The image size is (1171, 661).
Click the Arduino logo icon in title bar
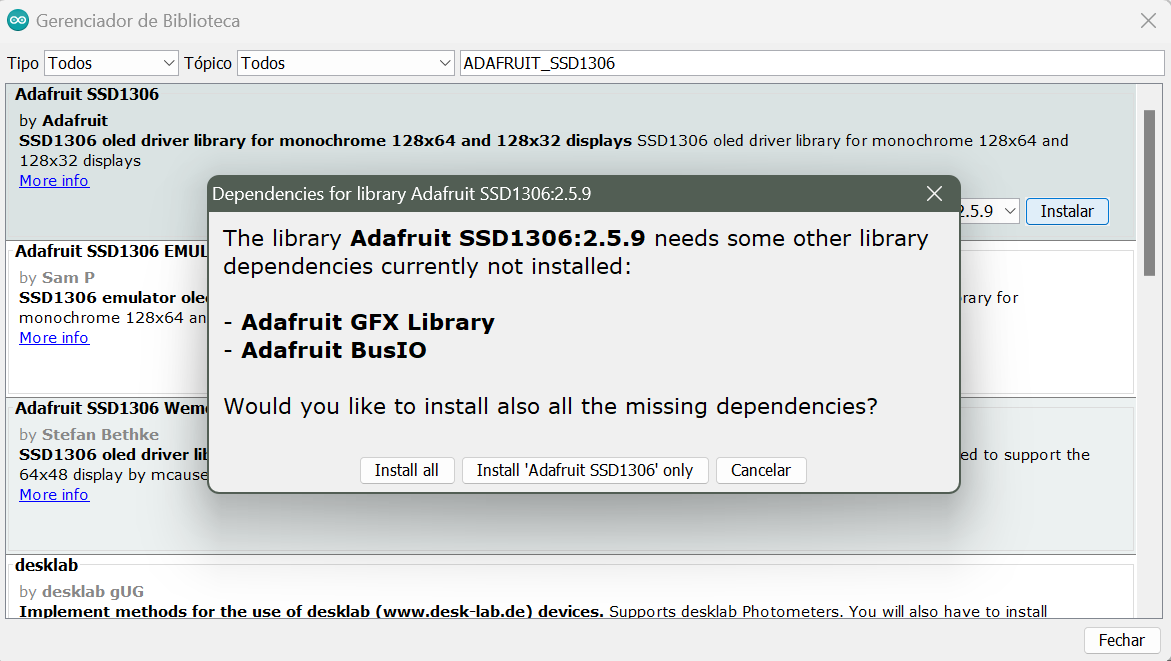pos(17,21)
